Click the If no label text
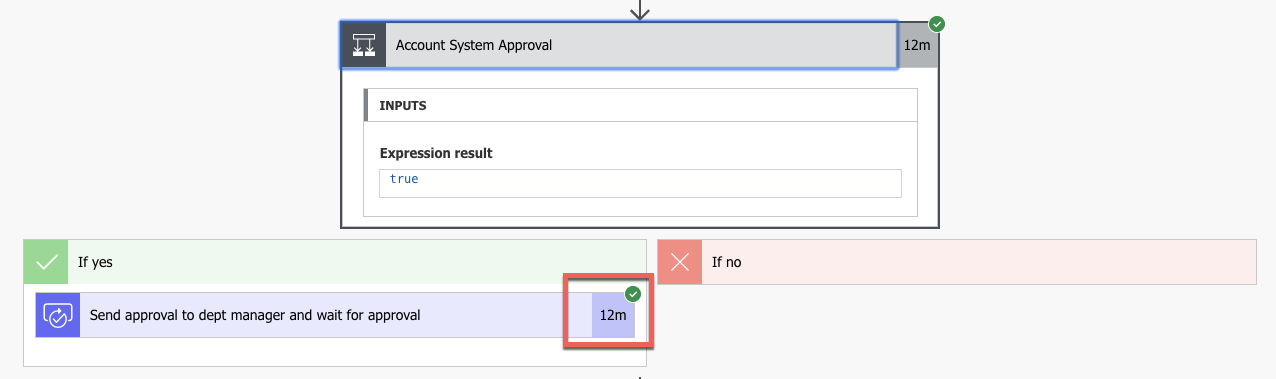1276x379 pixels. click(726, 262)
